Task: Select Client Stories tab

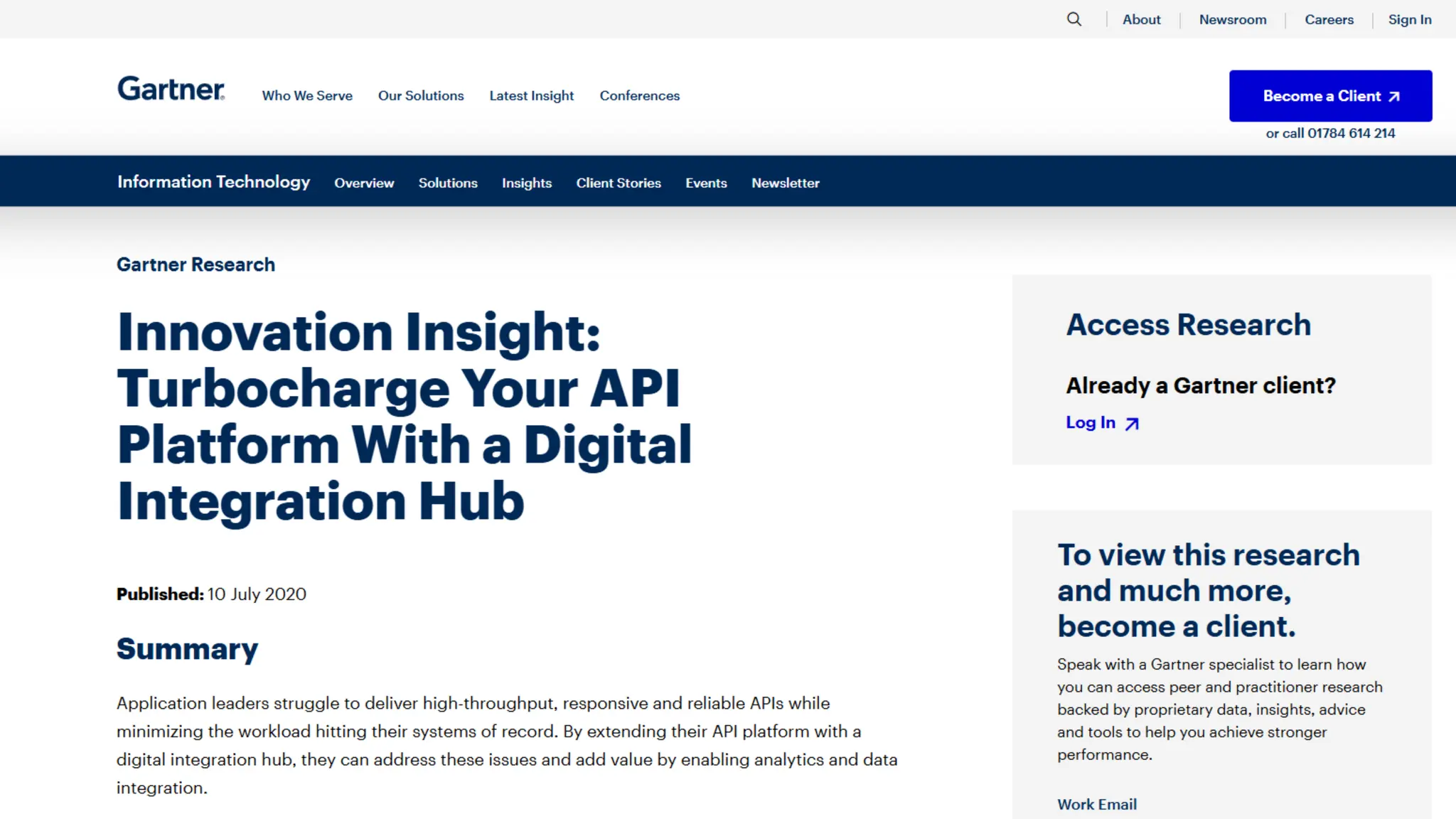Action: [619, 183]
